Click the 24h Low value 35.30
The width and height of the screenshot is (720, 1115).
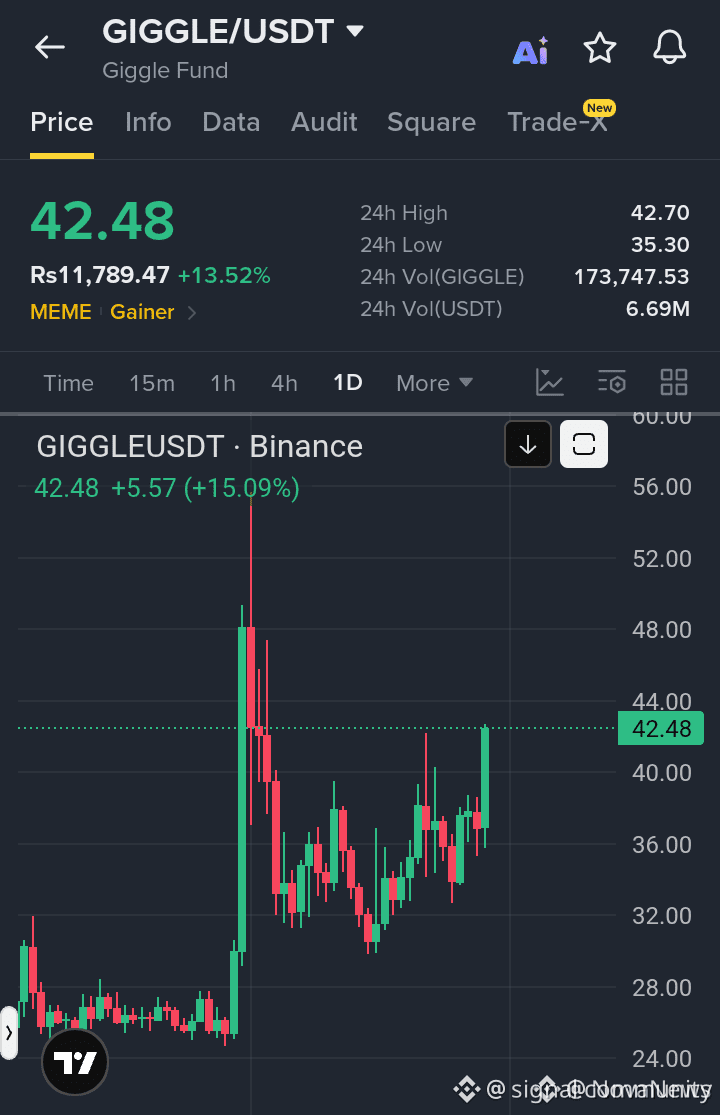coord(660,245)
